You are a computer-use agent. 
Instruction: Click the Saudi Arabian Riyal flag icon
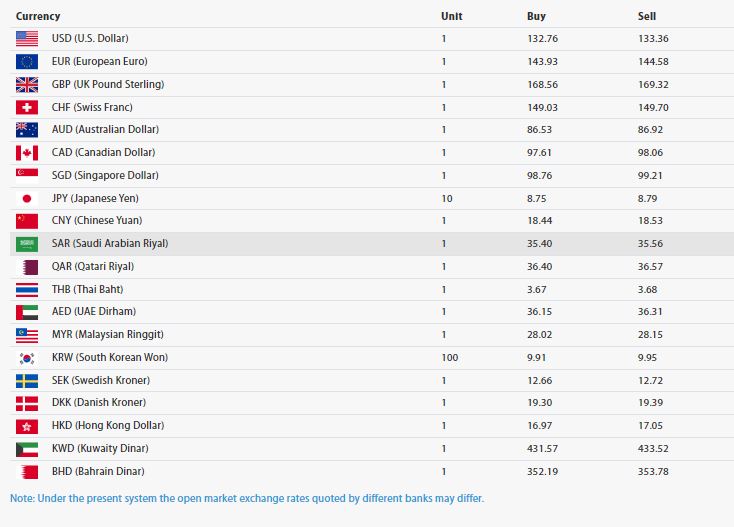click(x=27, y=243)
